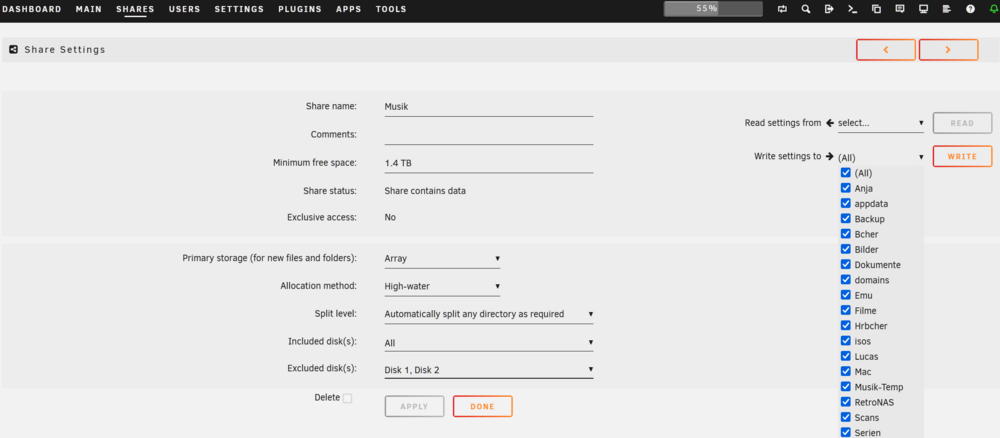Uncheck the isos share checkbox

pyautogui.click(x=846, y=341)
